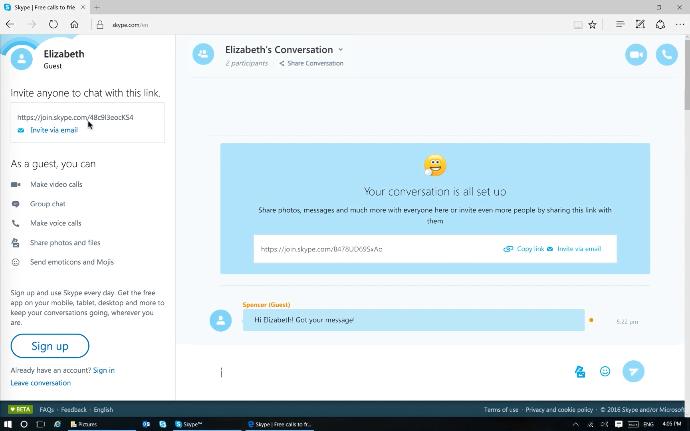
Task: Go back with the browser back arrow
Action: coord(10,25)
